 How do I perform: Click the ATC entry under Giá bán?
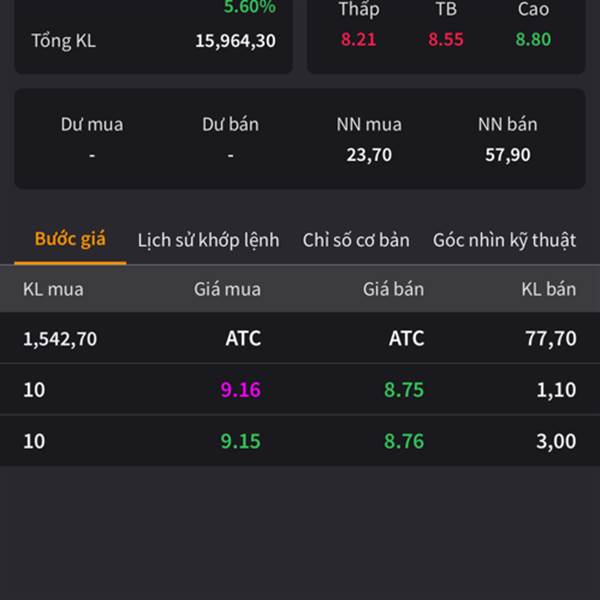click(x=406, y=339)
